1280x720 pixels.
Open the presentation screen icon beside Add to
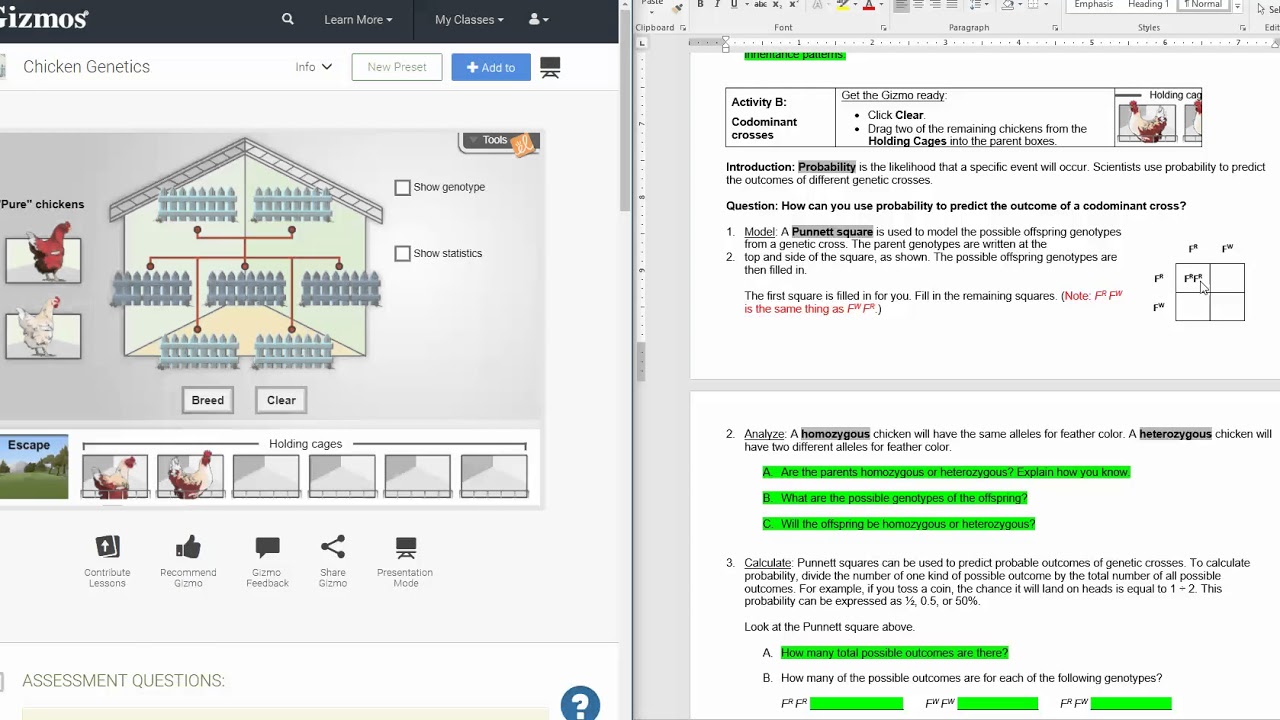[x=550, y=67]
